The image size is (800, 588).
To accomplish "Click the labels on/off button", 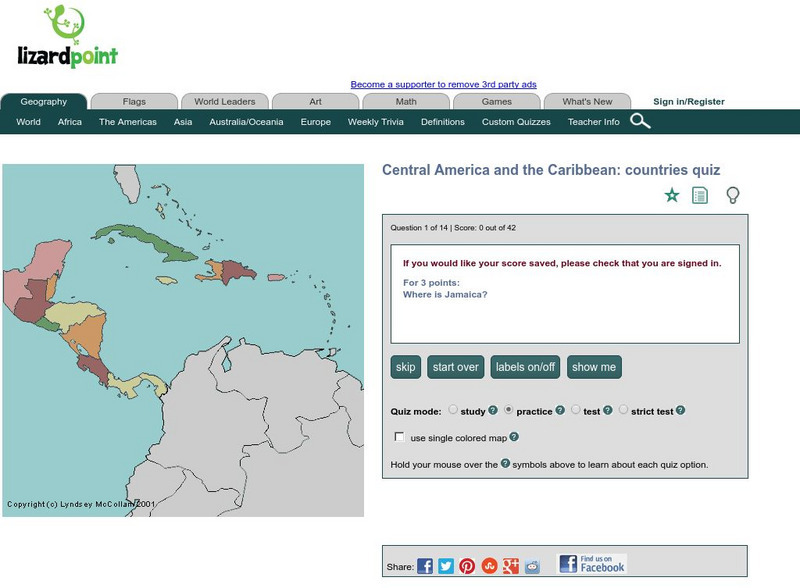I will point(525,367).
